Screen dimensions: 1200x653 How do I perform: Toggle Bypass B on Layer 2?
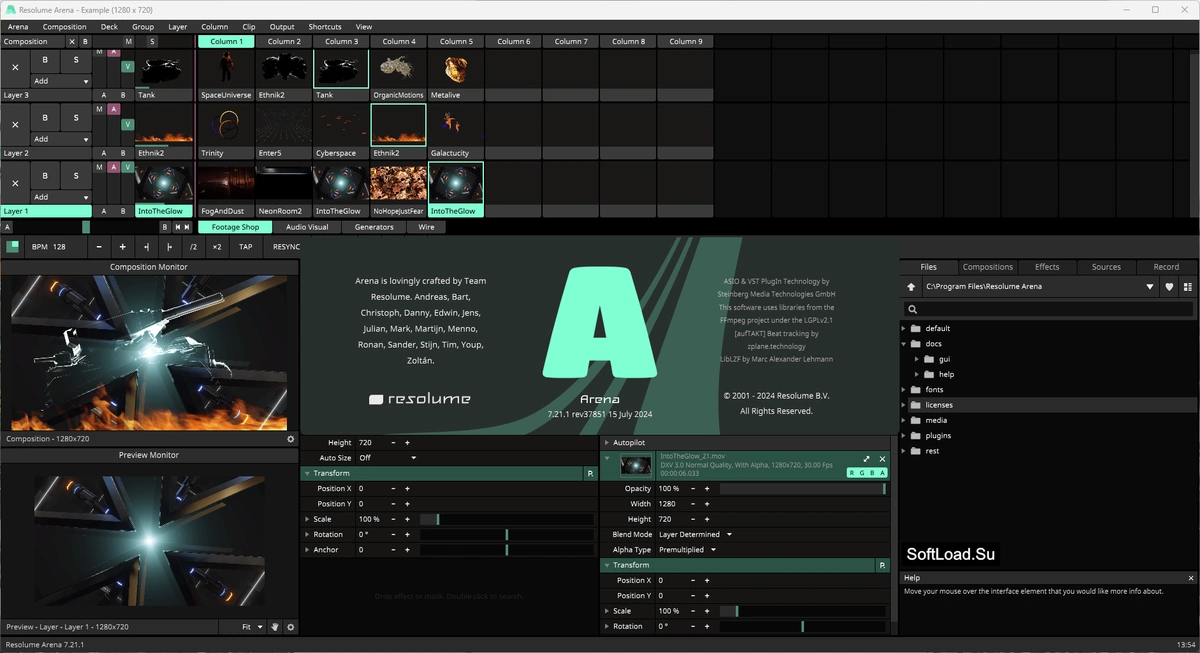(44, 117)
